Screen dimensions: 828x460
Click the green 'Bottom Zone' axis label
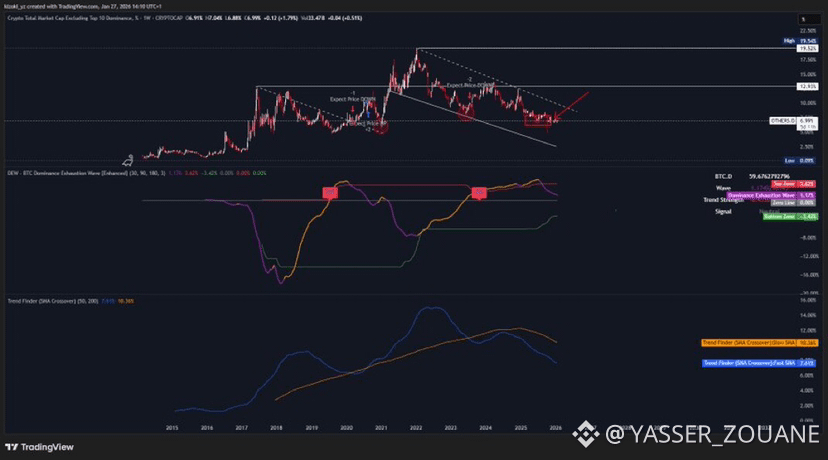(x=790, y=217)
